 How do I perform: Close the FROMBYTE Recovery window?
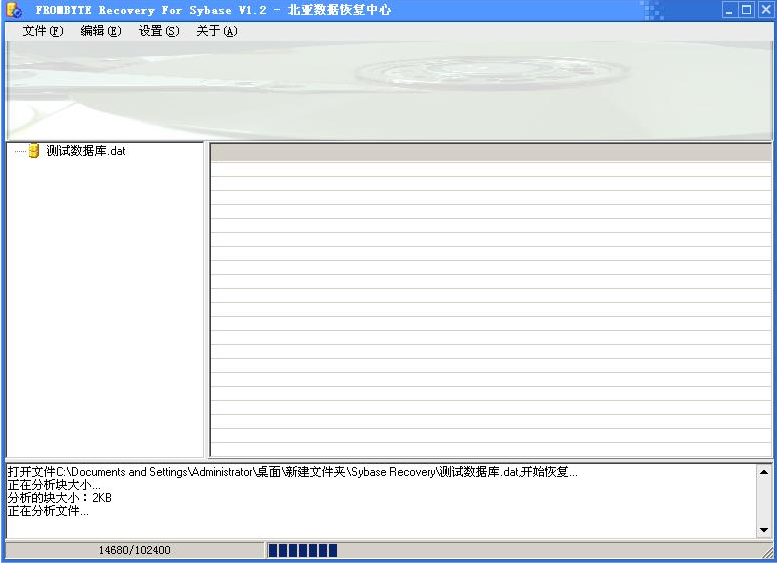point(765,10)
